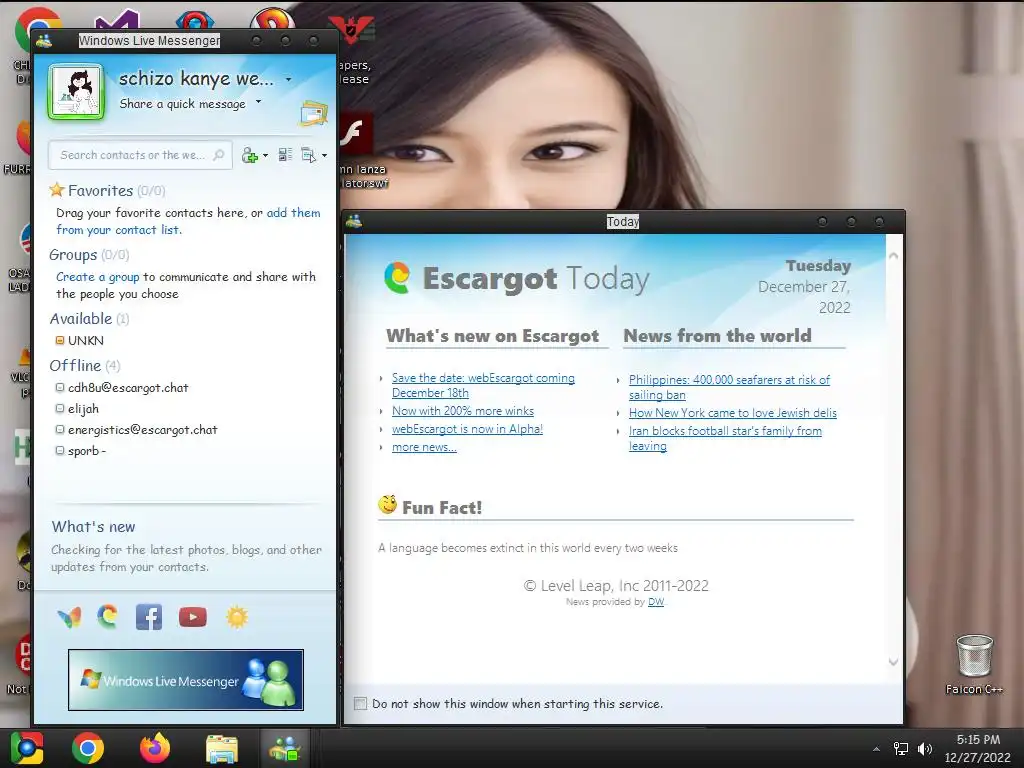Viewport: 1024px width, 768px height.
Task: Click Today window scrollbar down arrow
Action: tap(893, 662)
